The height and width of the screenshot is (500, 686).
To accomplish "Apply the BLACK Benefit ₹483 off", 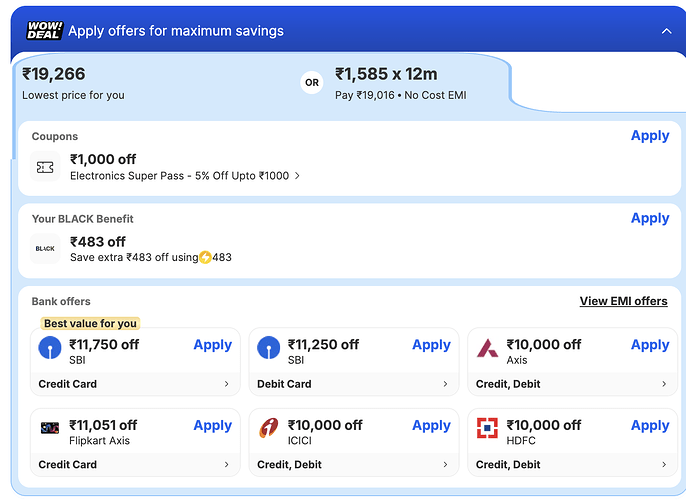I will click(x=650, y=218).
